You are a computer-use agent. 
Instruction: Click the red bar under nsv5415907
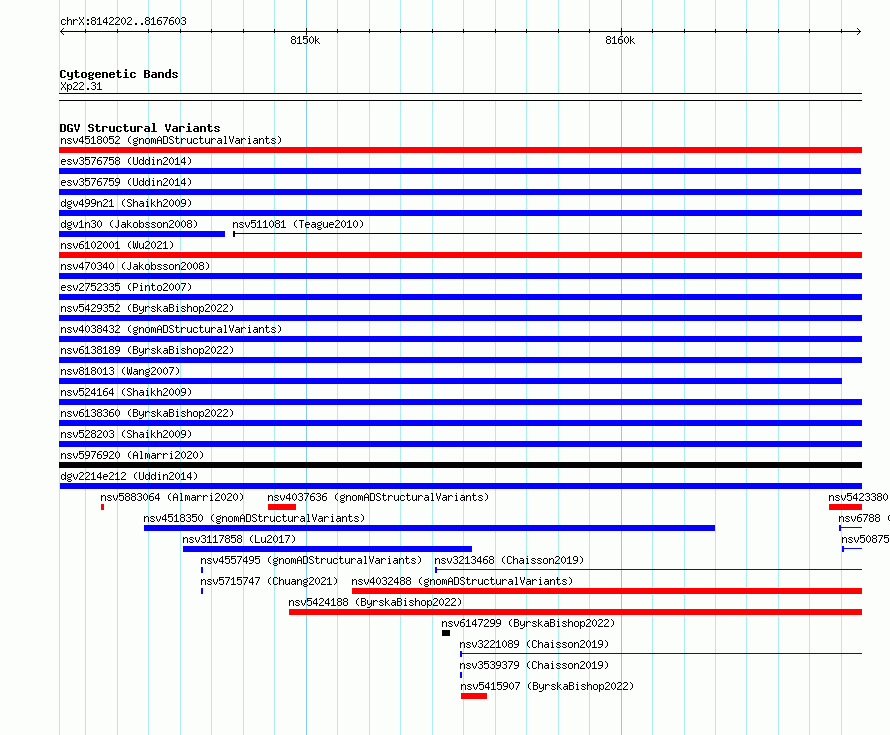point(474,696)
